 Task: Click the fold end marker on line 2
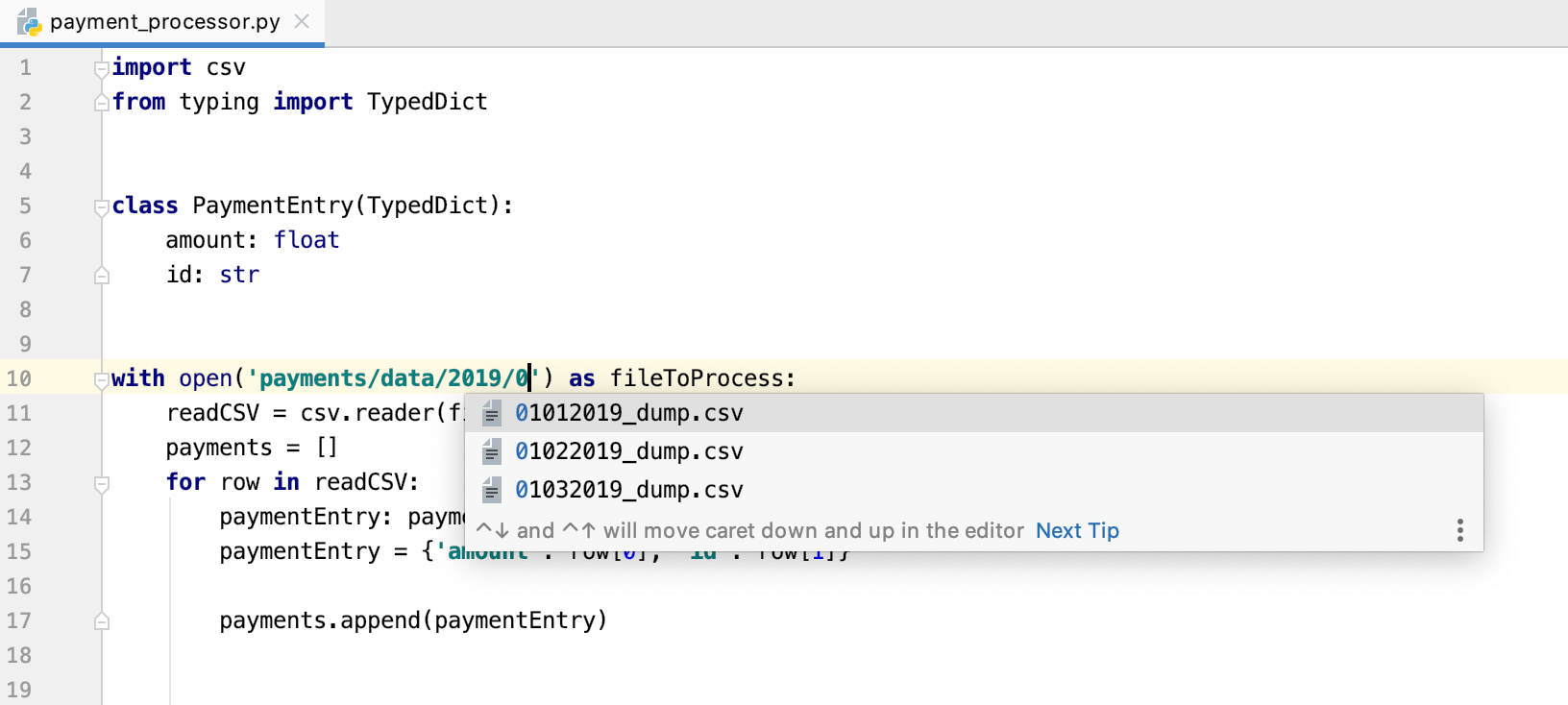pos(102,103)
